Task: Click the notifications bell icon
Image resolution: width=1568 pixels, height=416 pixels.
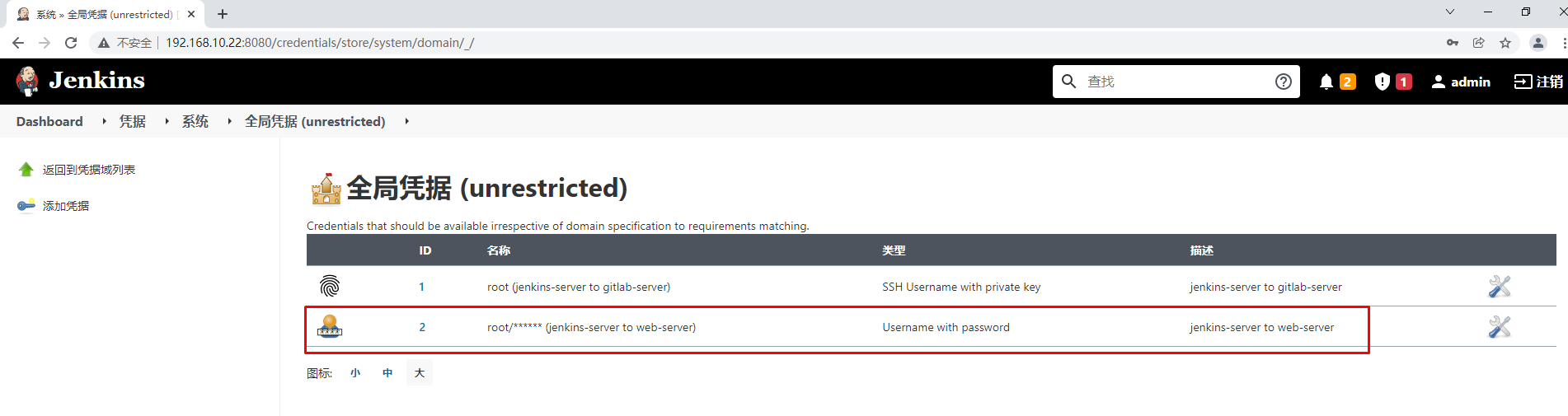Action: [1326, 82]
